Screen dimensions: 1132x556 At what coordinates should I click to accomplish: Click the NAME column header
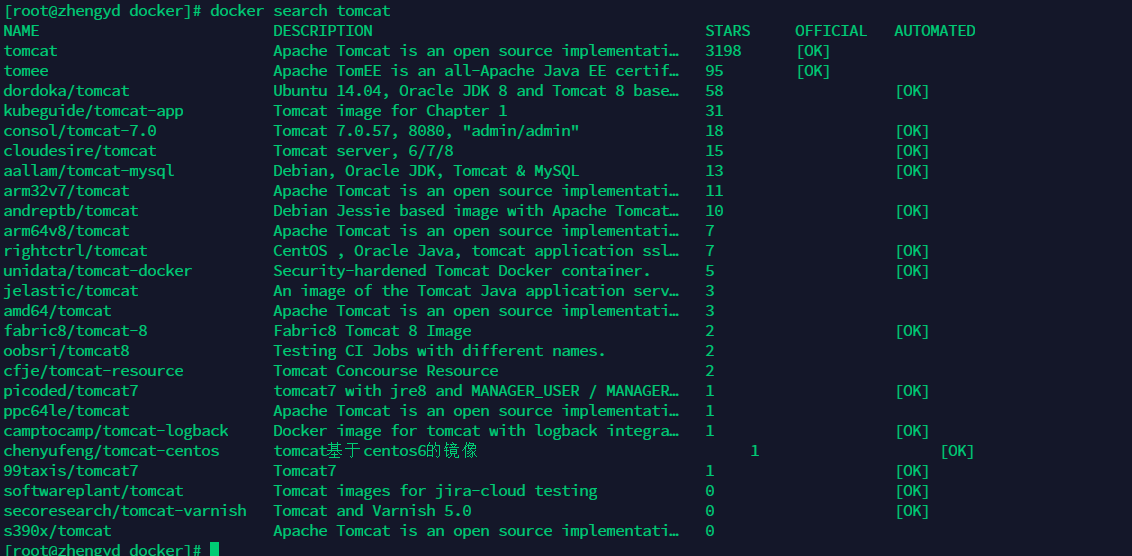(22, 31)
